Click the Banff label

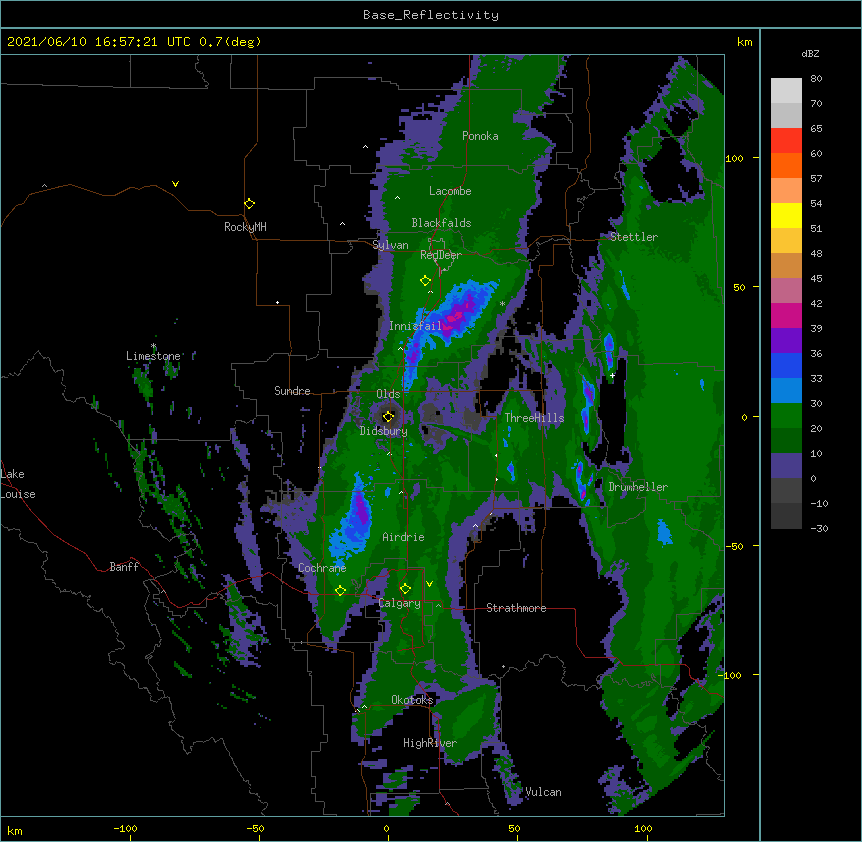click(124, 567)
